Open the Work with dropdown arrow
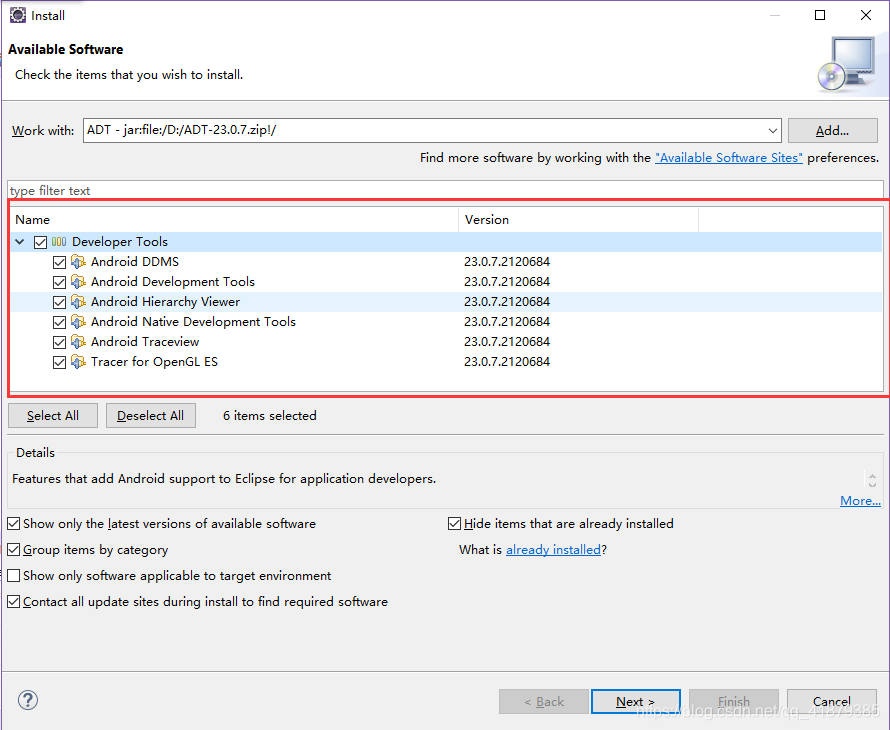Viewport: 890px width, 730px height. (773, 131)
